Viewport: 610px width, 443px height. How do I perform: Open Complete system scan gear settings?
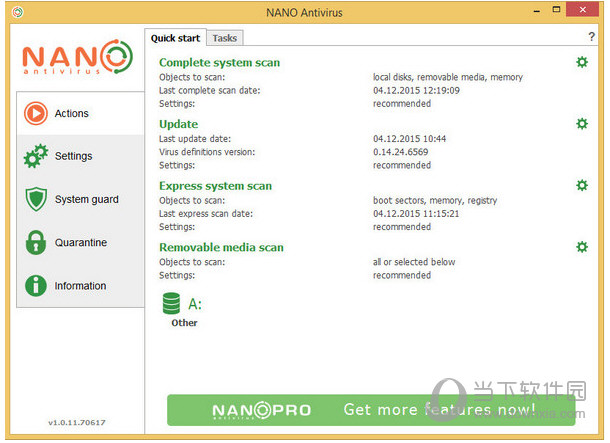(x=582, y=62)
